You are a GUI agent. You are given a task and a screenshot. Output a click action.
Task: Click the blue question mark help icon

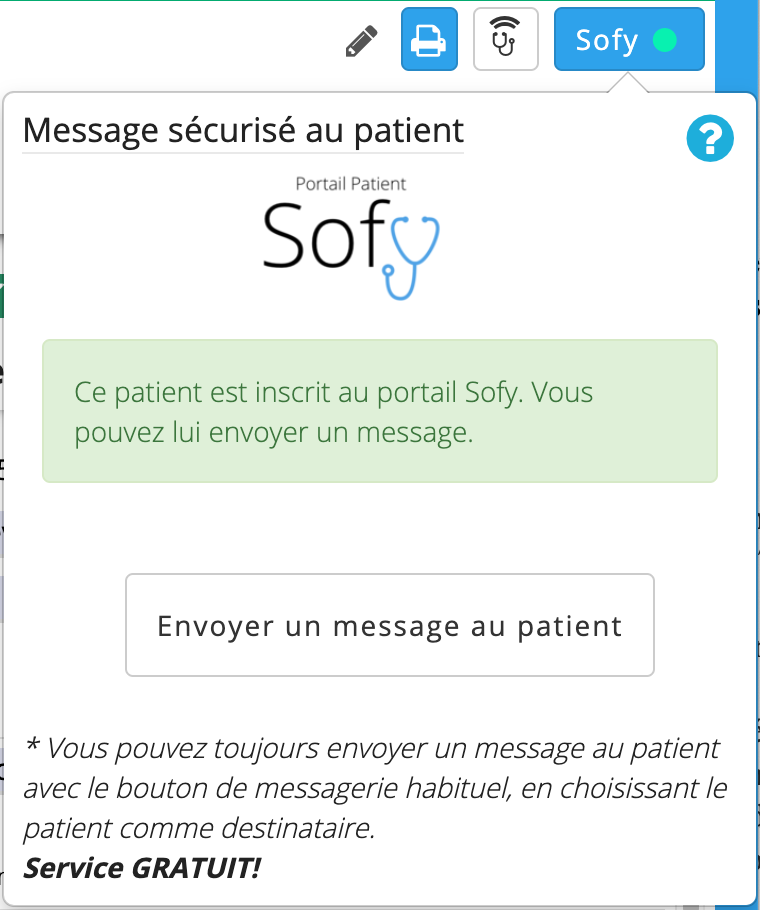point(710,138)
